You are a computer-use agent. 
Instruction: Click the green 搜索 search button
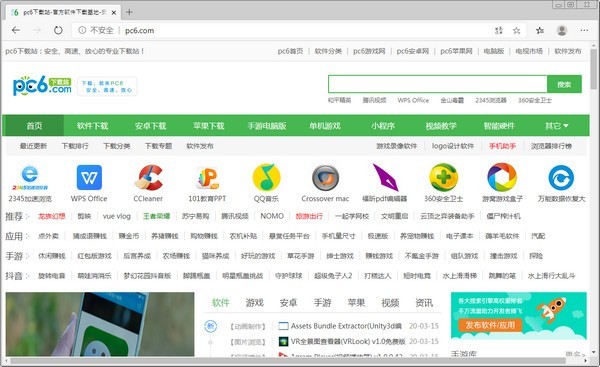[x=564, y=84]
